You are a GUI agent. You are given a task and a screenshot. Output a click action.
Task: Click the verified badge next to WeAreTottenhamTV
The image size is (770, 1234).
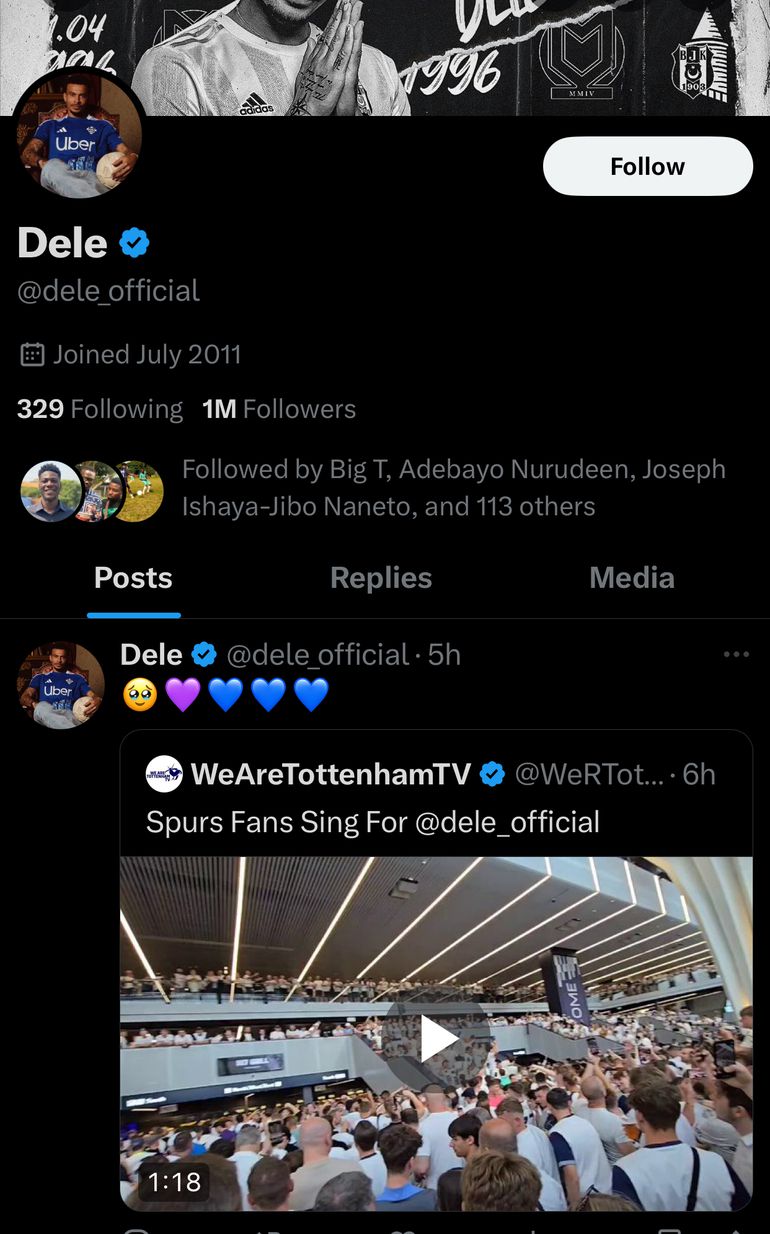pyautogui.click(x=492, y=774)
